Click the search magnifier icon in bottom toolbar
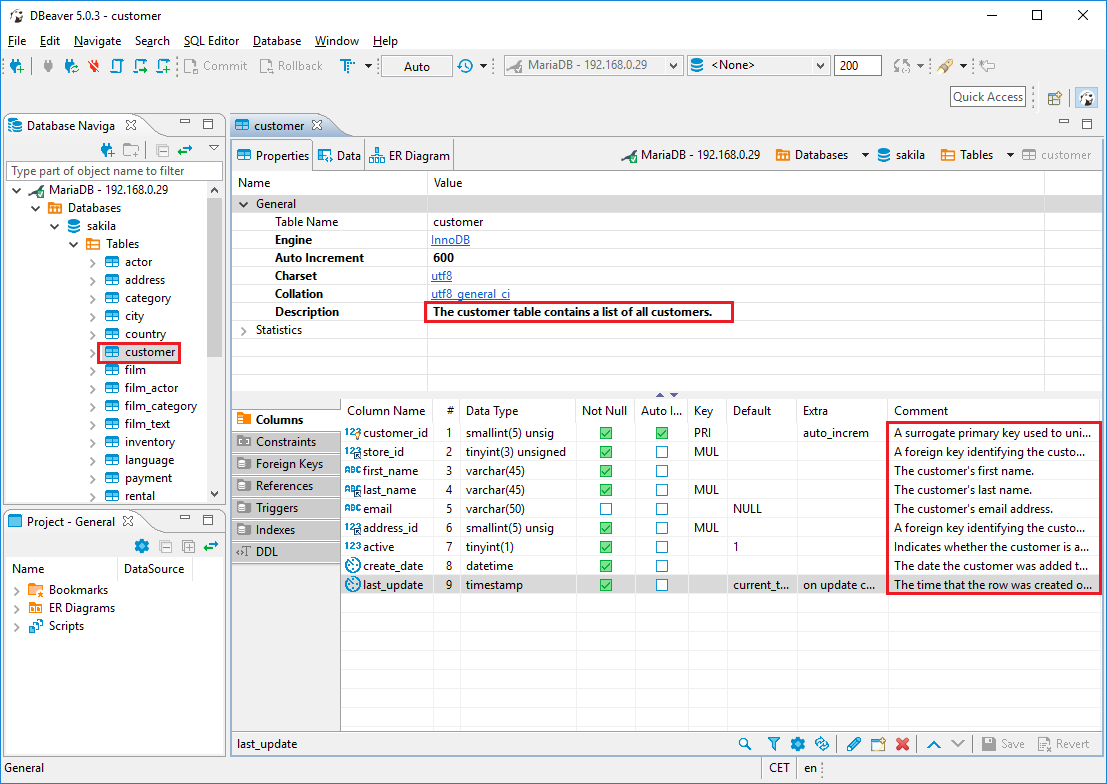 (x=745, y=744)
